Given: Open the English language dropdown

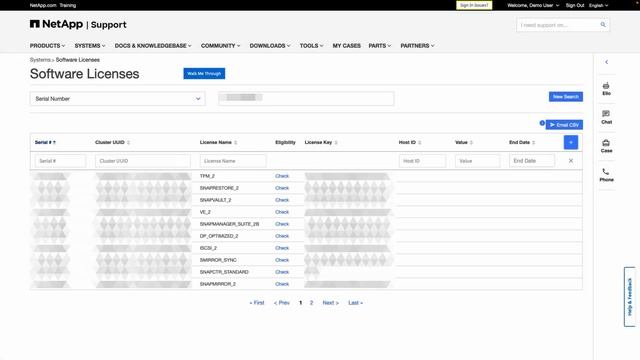Looking at the screenshot, I should pos(598,5).
